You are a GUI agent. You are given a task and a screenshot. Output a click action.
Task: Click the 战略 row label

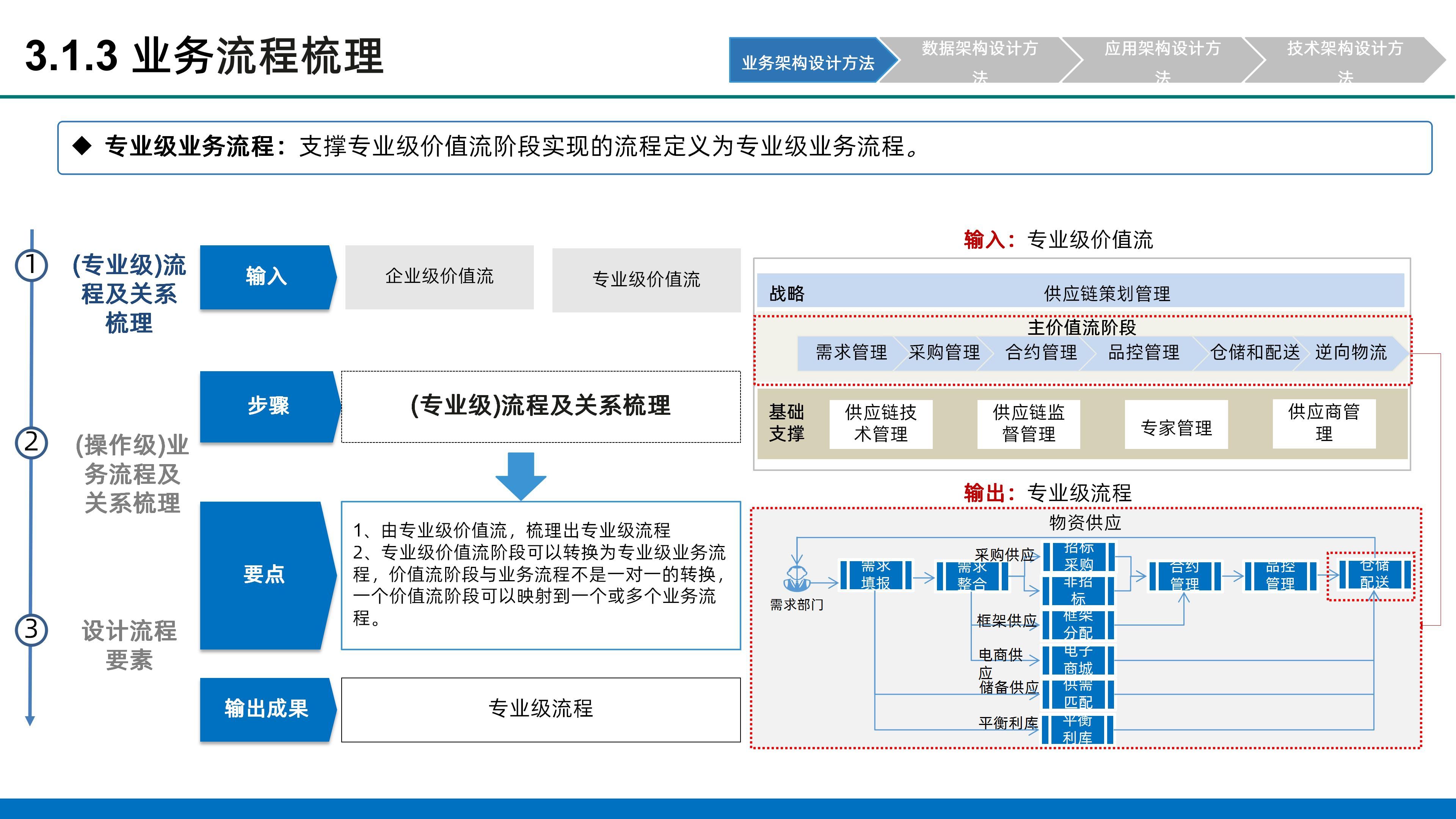[x=787, y=294]
